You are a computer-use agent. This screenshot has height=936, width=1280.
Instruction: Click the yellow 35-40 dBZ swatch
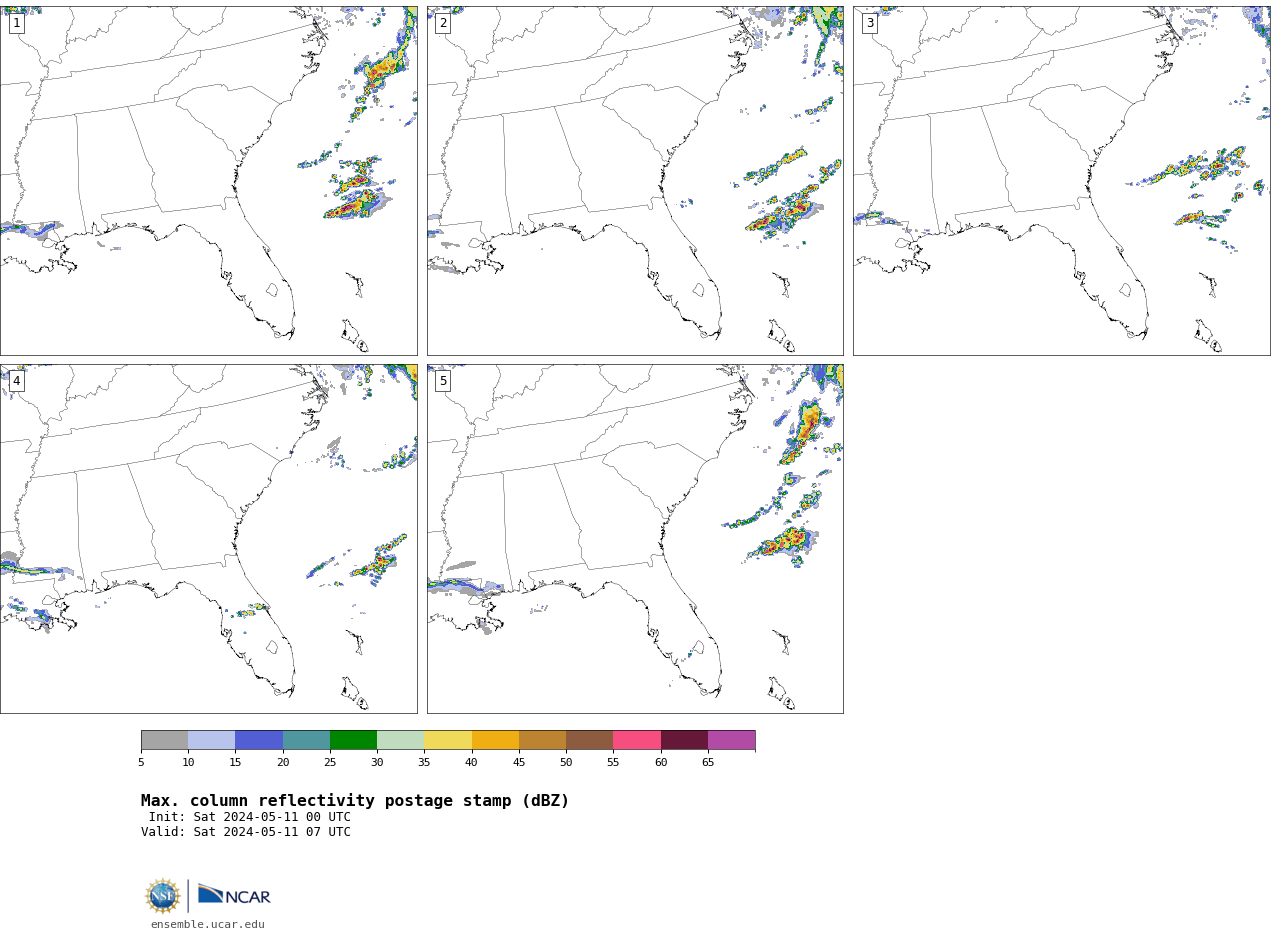click(448, 740)
